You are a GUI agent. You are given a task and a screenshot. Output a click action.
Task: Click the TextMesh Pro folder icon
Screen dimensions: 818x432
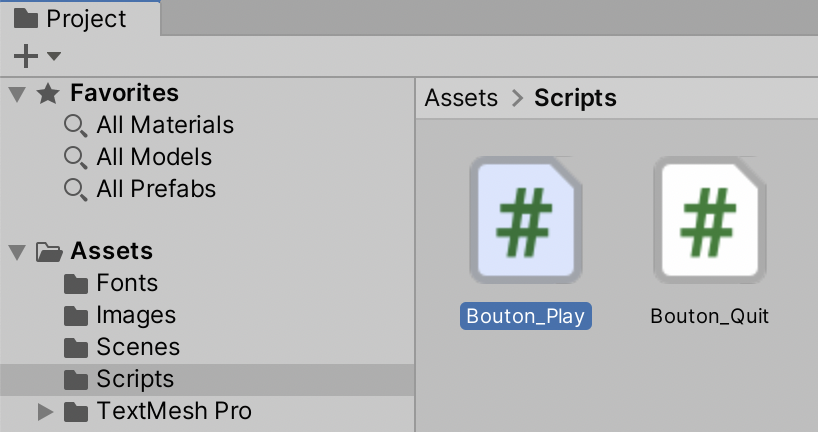(76, 411)
